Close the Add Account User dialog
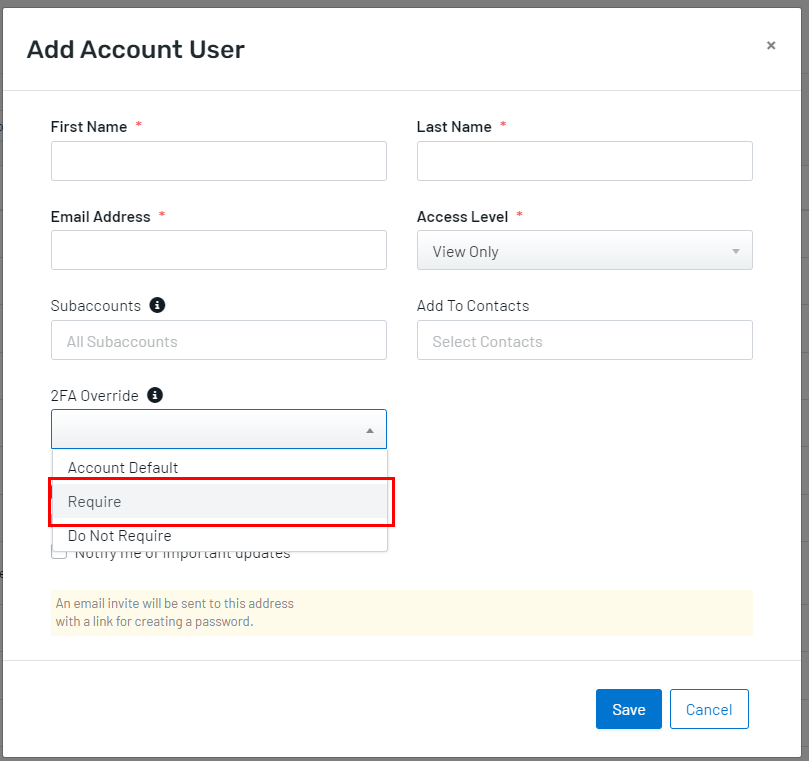Image resolution: width=809 pixels, height=761 pixels. pyautogui.click(x=771, y=46)
